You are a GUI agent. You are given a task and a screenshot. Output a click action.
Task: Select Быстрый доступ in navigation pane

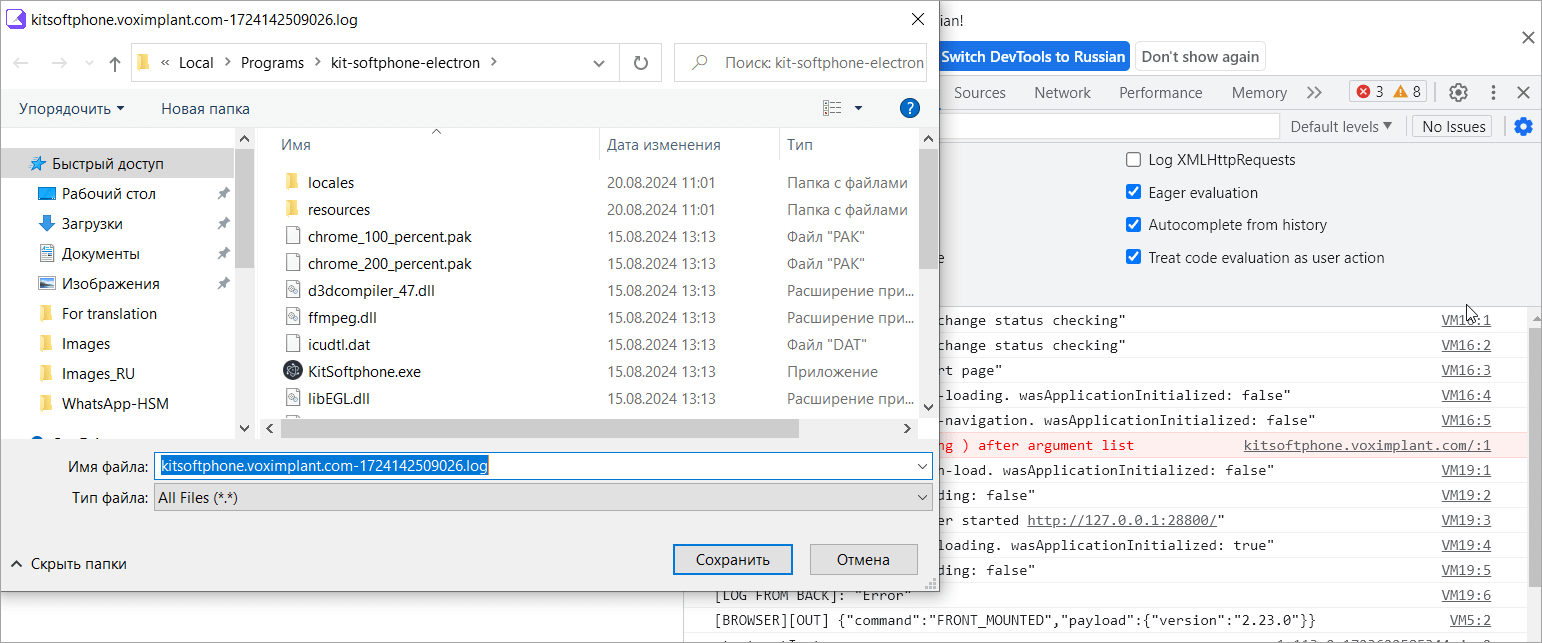click(117, 163)
